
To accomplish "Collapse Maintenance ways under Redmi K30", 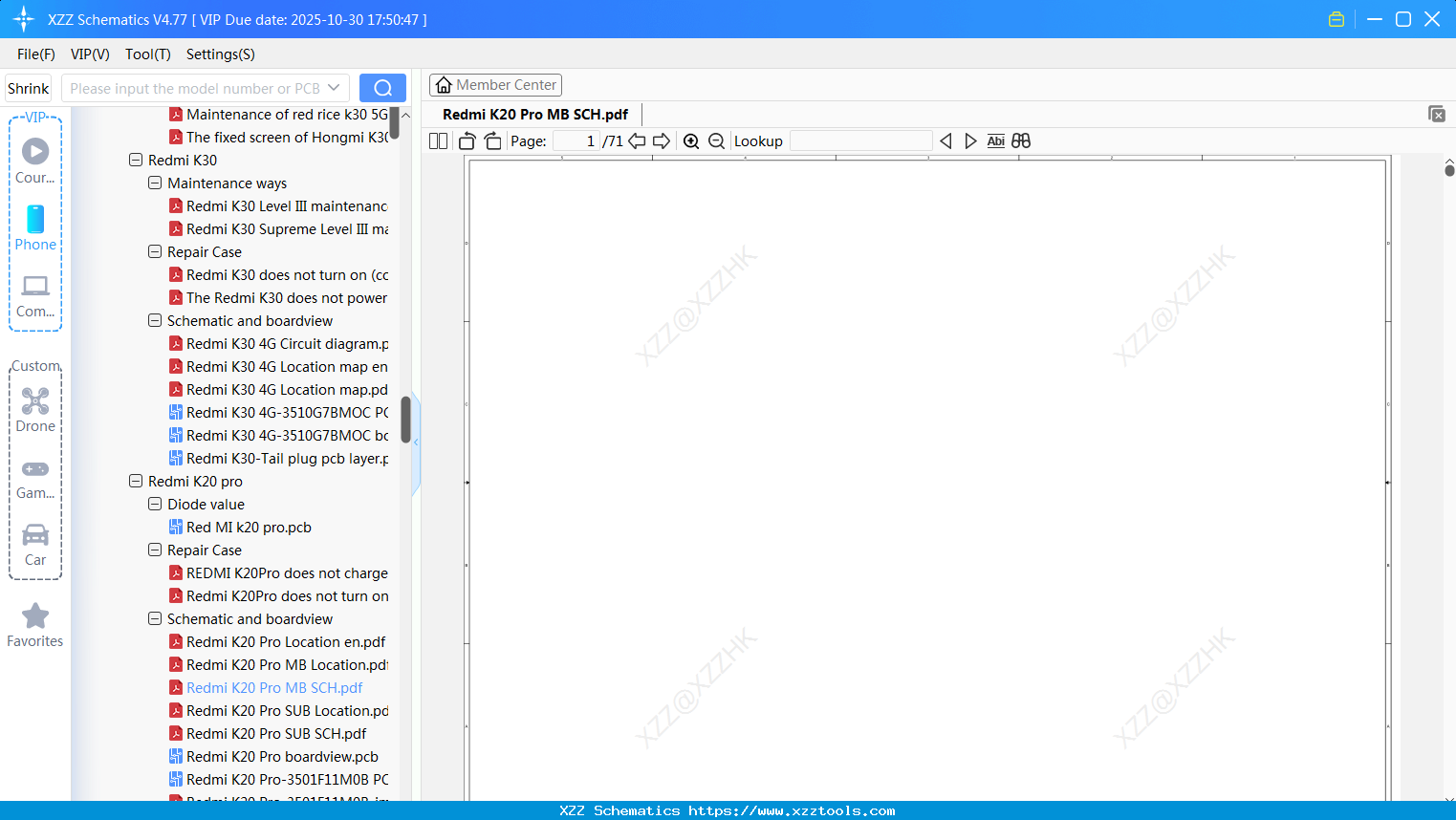I will pos(155,183).
